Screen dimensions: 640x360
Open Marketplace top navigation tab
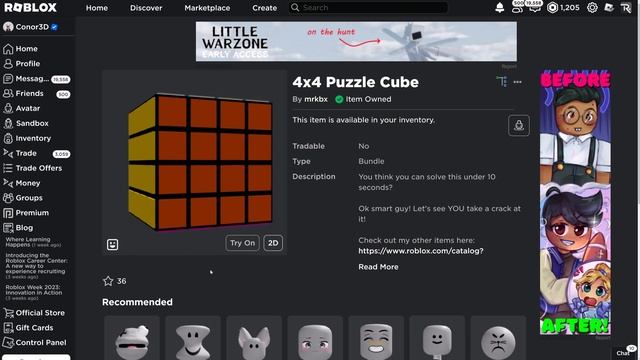point(207,8)
